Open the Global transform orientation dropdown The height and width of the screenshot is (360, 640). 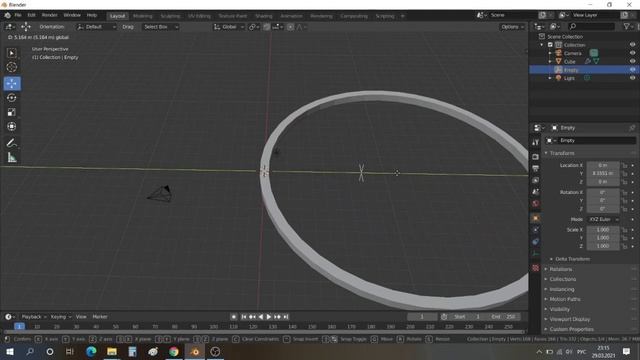coord(229,27)
